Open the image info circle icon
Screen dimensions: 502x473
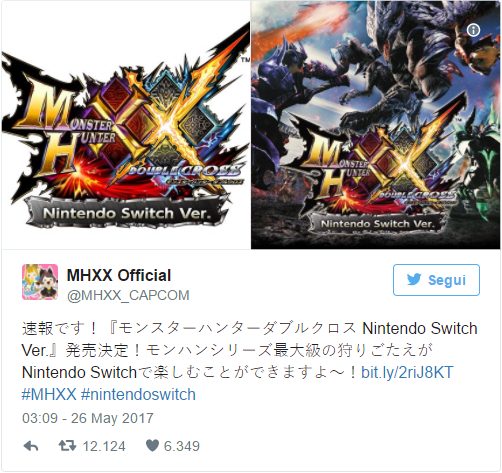pyautogui.click(x=473, y=30)
